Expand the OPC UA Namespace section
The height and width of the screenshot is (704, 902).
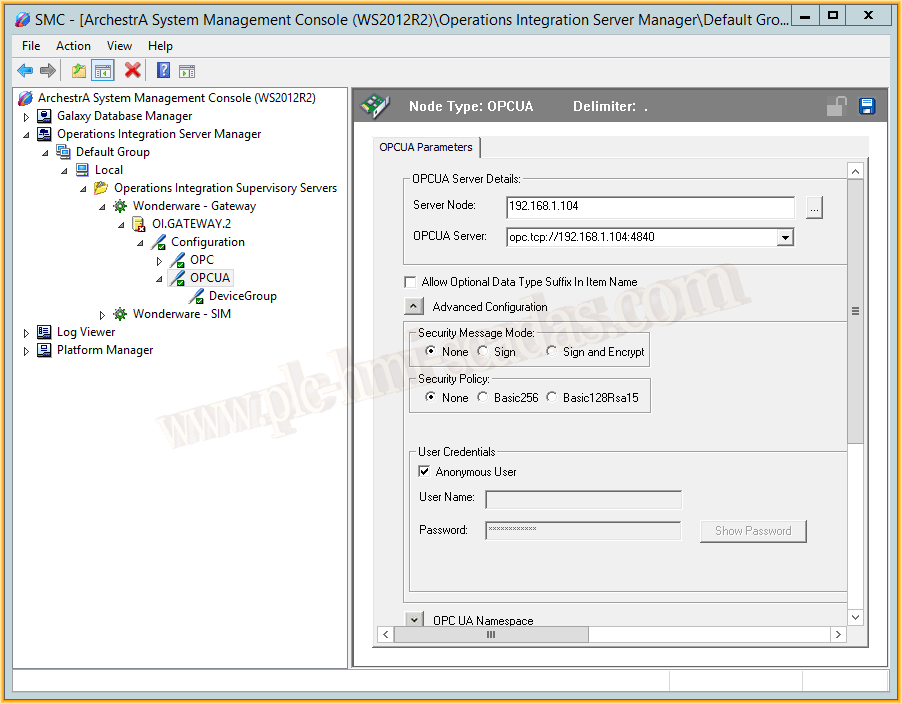click(x=414, y=620)
